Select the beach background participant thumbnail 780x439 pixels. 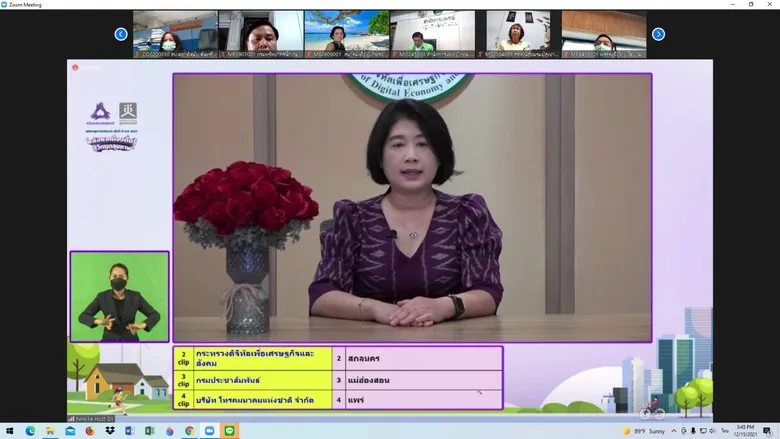[x=347, y=34]
